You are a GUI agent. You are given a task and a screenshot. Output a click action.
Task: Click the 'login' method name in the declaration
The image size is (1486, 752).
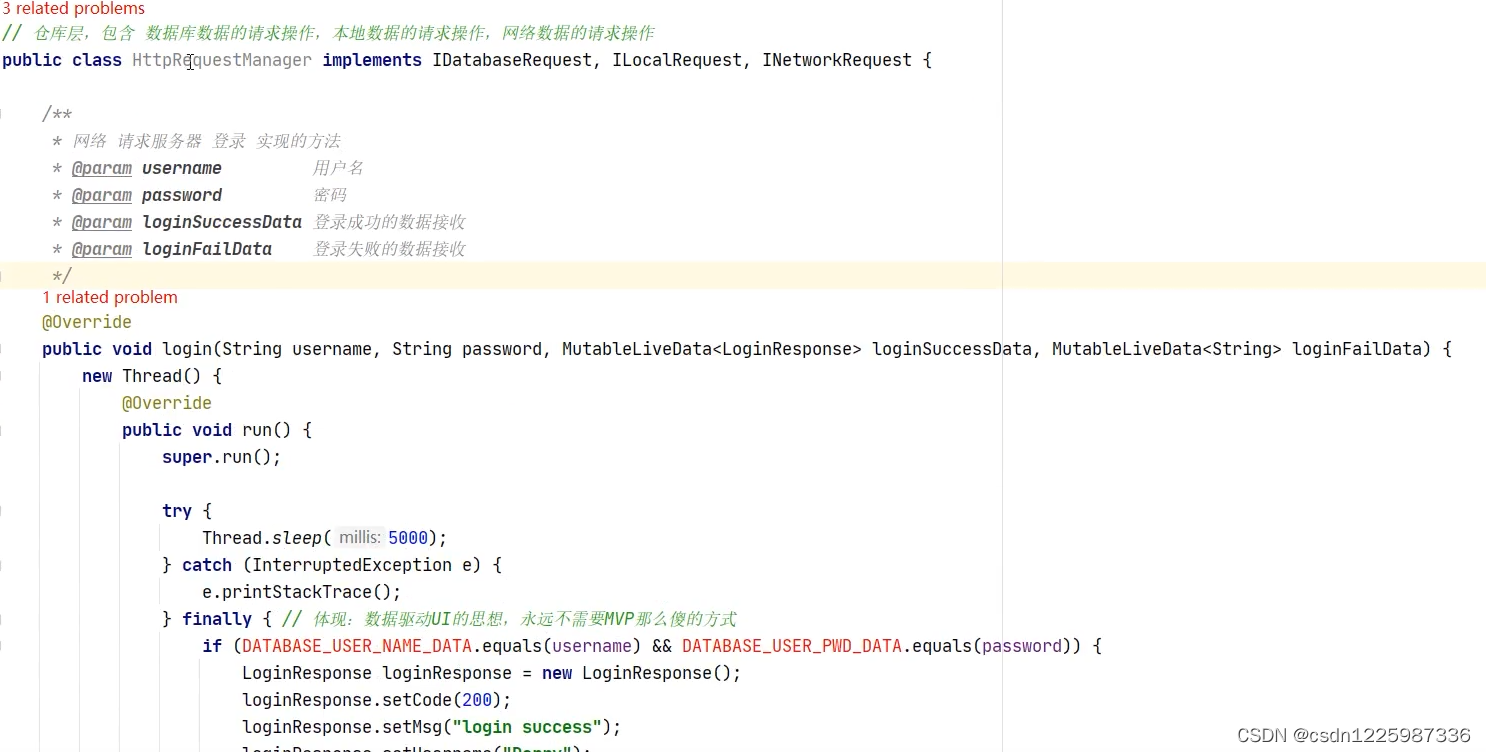tap(187, 349)
